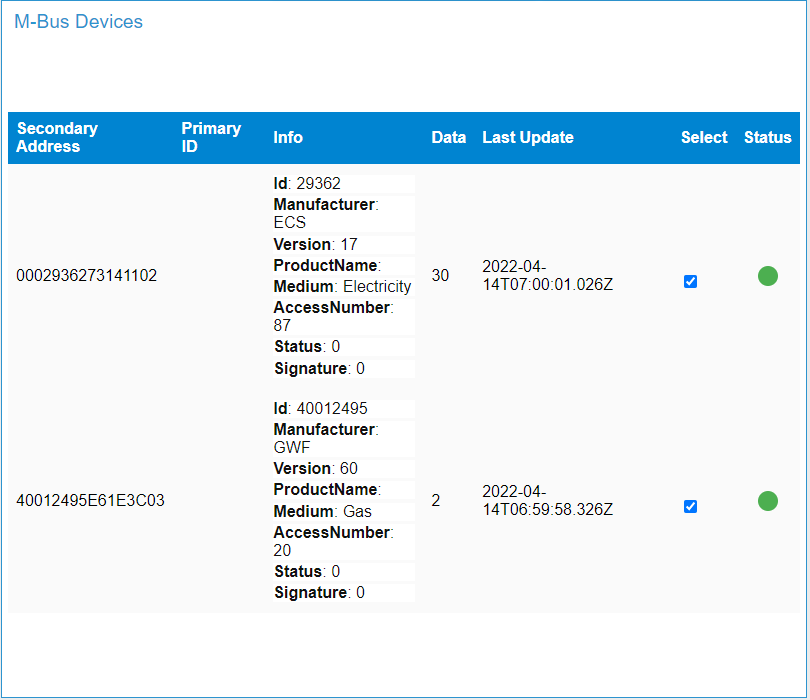Click the Status column header
810x700 pixels.
pyautogui.click(x=767, y=137)
